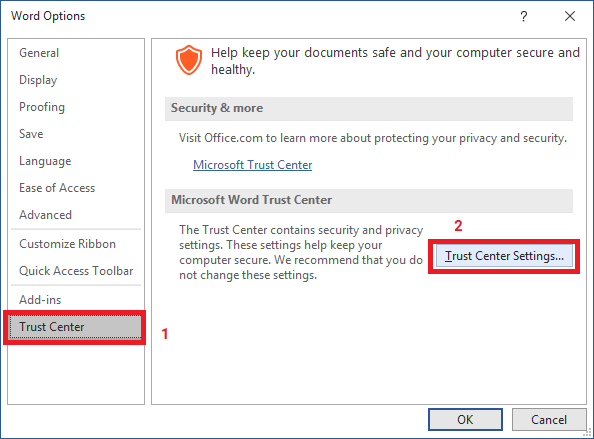This screenshot has width=594, height=439.
Task: Confirm with the OK button
Action: pyautogui.click(x=465, y=420)
